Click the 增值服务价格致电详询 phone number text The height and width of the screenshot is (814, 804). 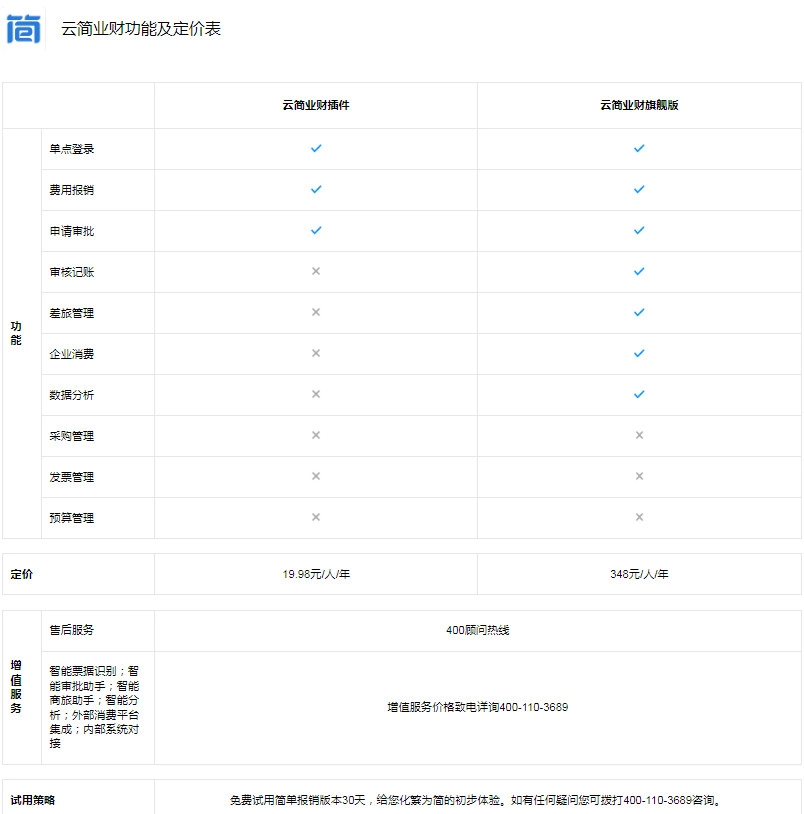(x=477, y=707)
